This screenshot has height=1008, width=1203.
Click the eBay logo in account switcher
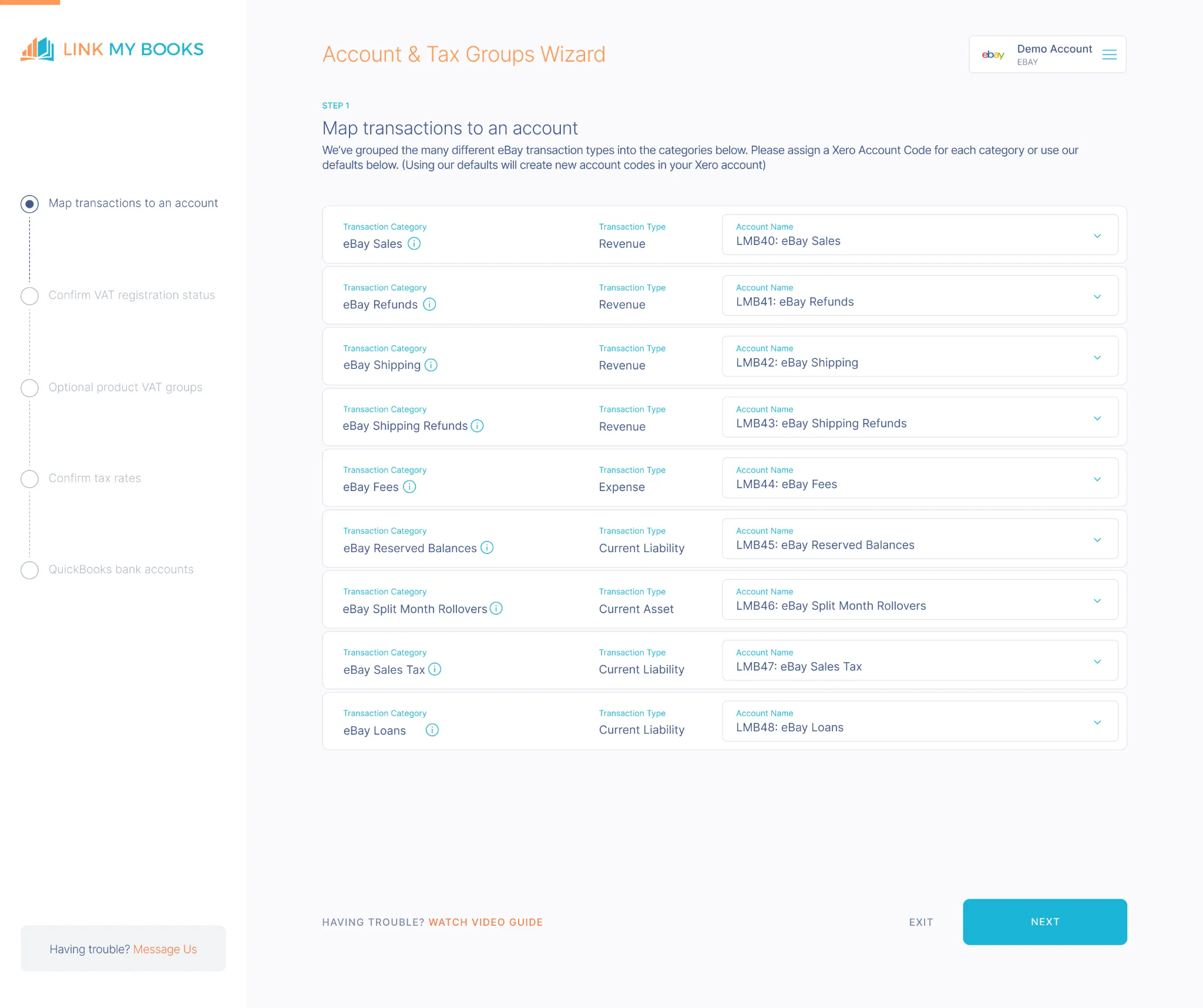coord(993,55)
